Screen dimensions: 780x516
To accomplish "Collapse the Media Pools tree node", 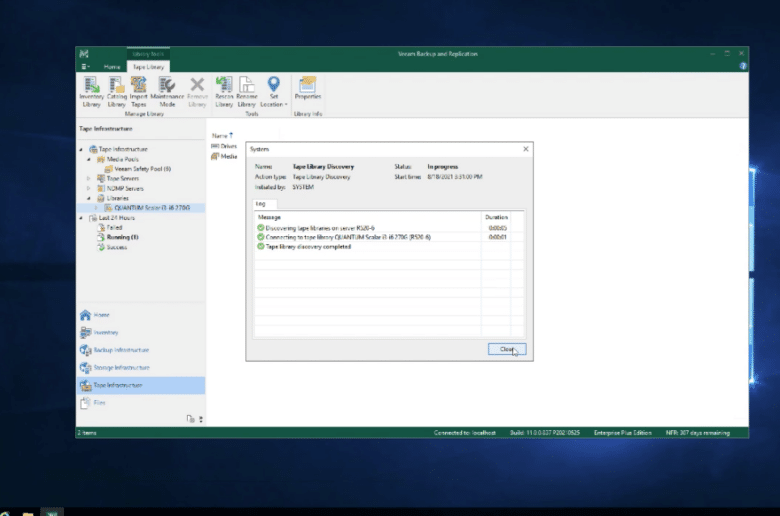I will pos(89,159).
